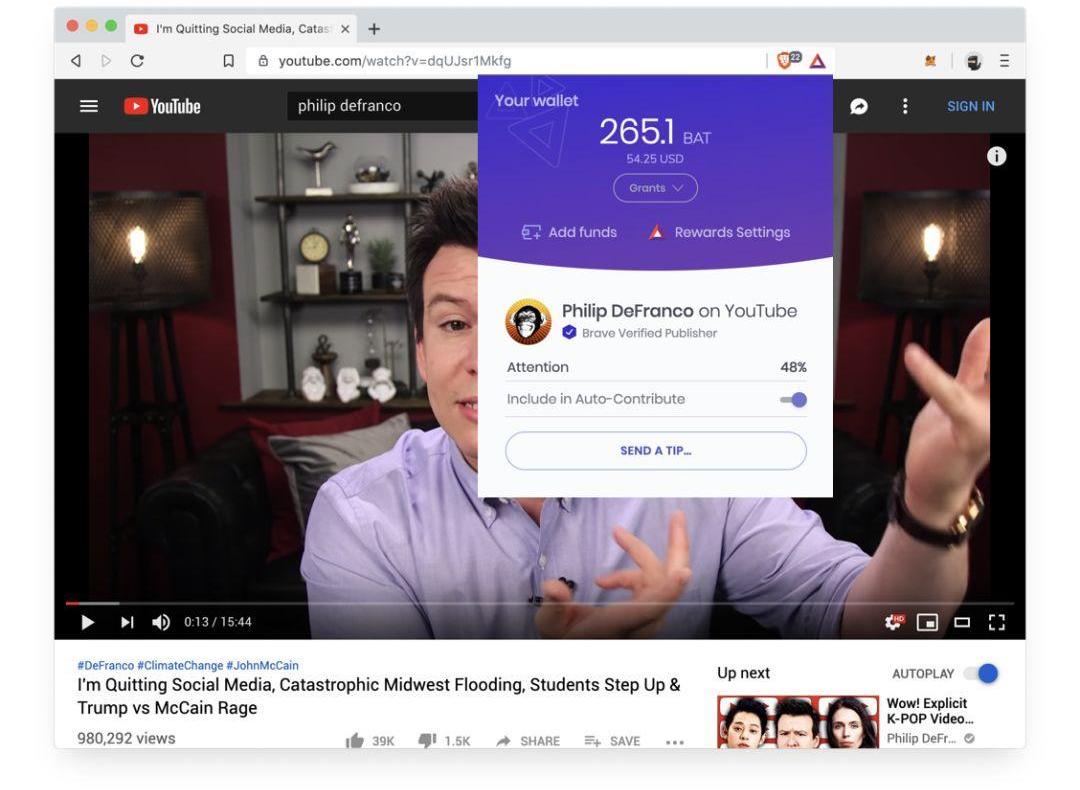Toggle Include in Auto-Contribute switch
Viewport: 1080px width, 790px height.
click(x=794, y=400)
